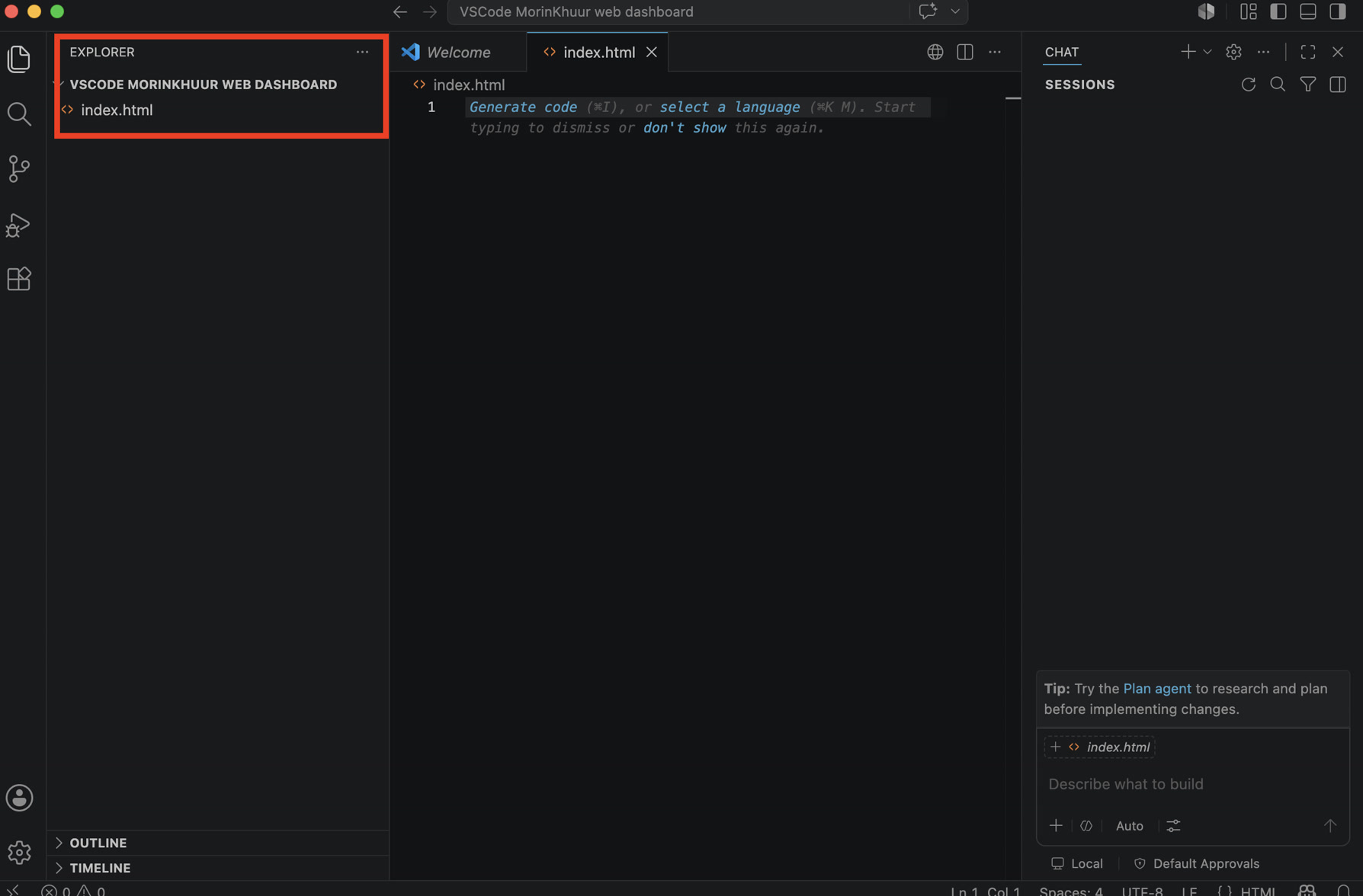Open the Search view in activity bar

click(x=19, y=114)
